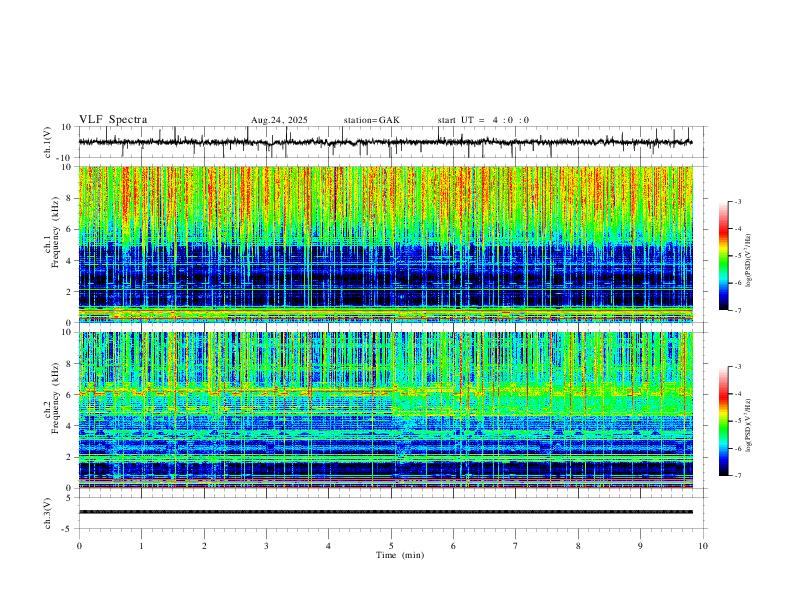The height and width of the screenshot is (612, 792).
Task: Click the "station=GAK" label
Action: (371, 120)
